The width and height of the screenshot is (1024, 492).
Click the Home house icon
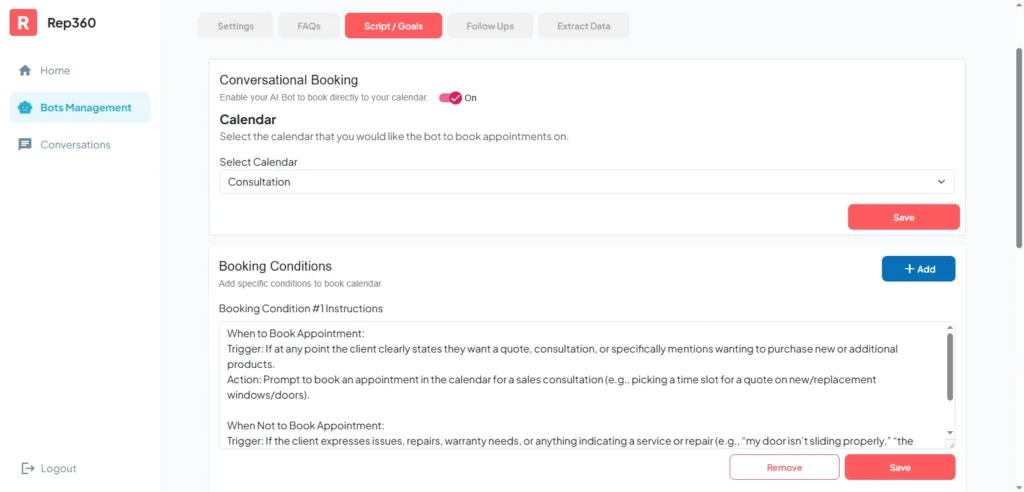click(x=25, y=71)
